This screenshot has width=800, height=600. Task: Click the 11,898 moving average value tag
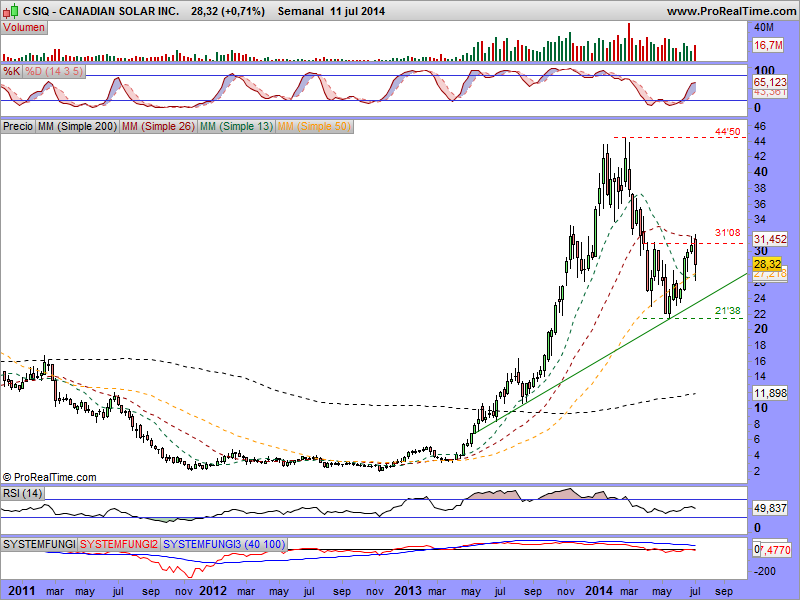click(770, 393)
